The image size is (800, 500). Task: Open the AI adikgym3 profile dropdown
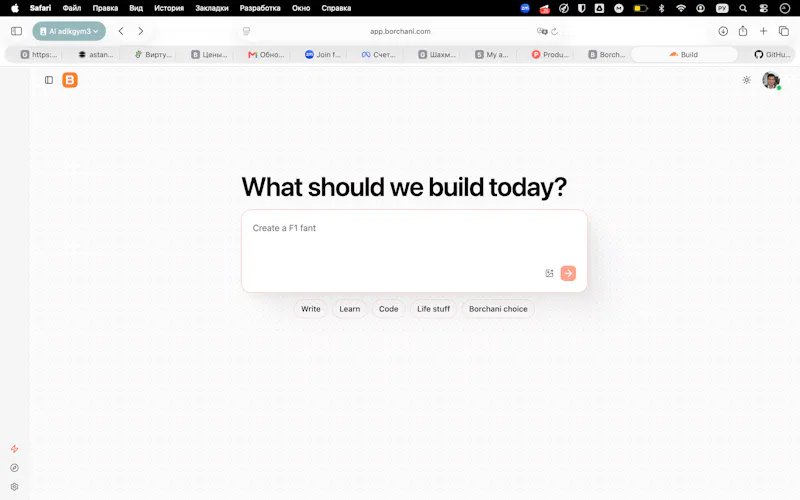(69, 31)
